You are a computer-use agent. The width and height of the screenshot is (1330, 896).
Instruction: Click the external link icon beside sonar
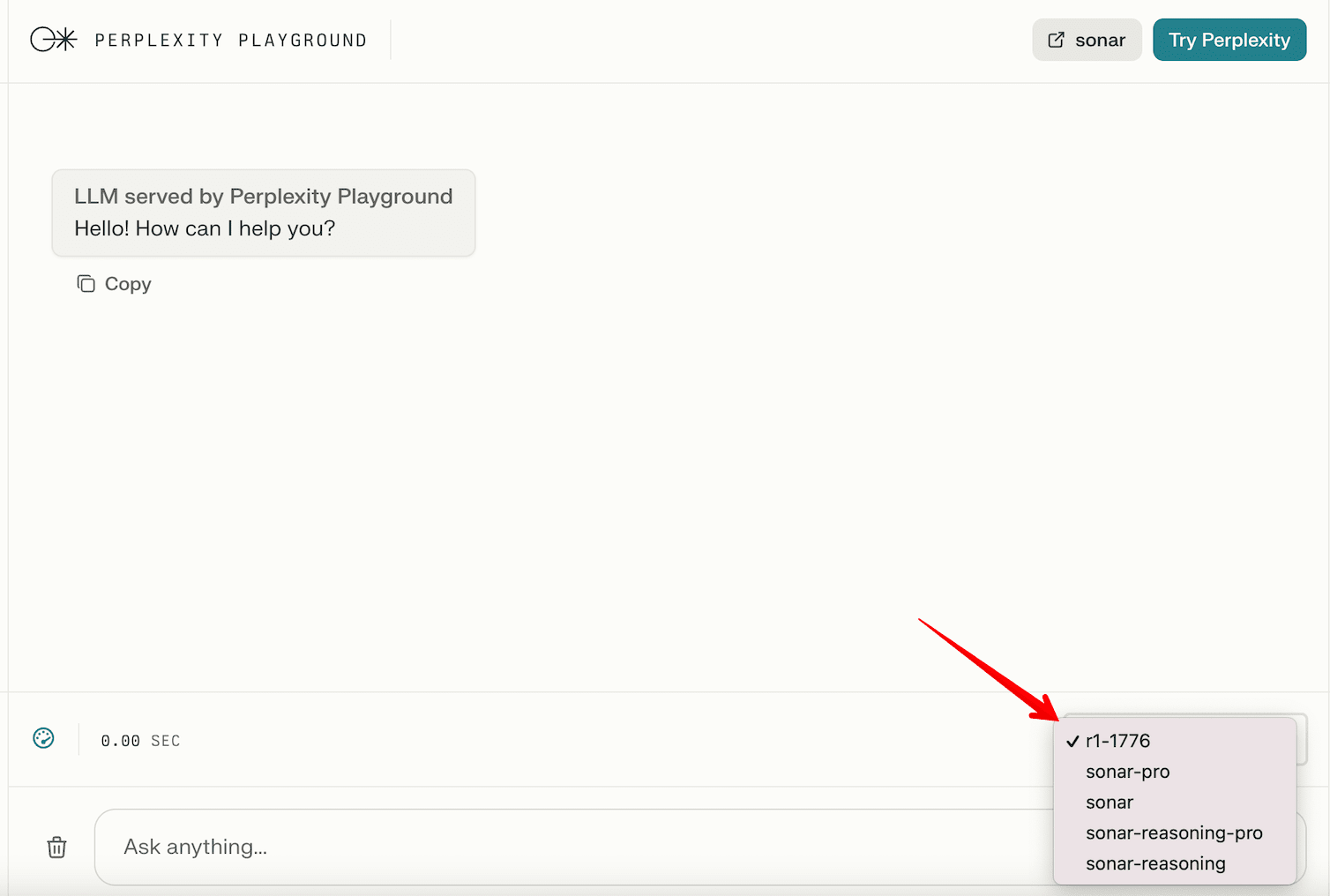pos(1056,40)
